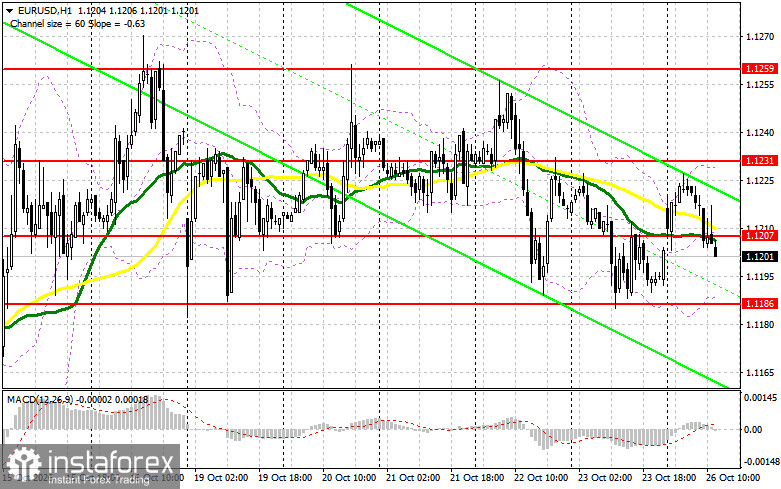Click the 1.1270 tick on the price axis
Image resolution: width=781 pixels, height=489 pixels.
click(x=760, y=36)
